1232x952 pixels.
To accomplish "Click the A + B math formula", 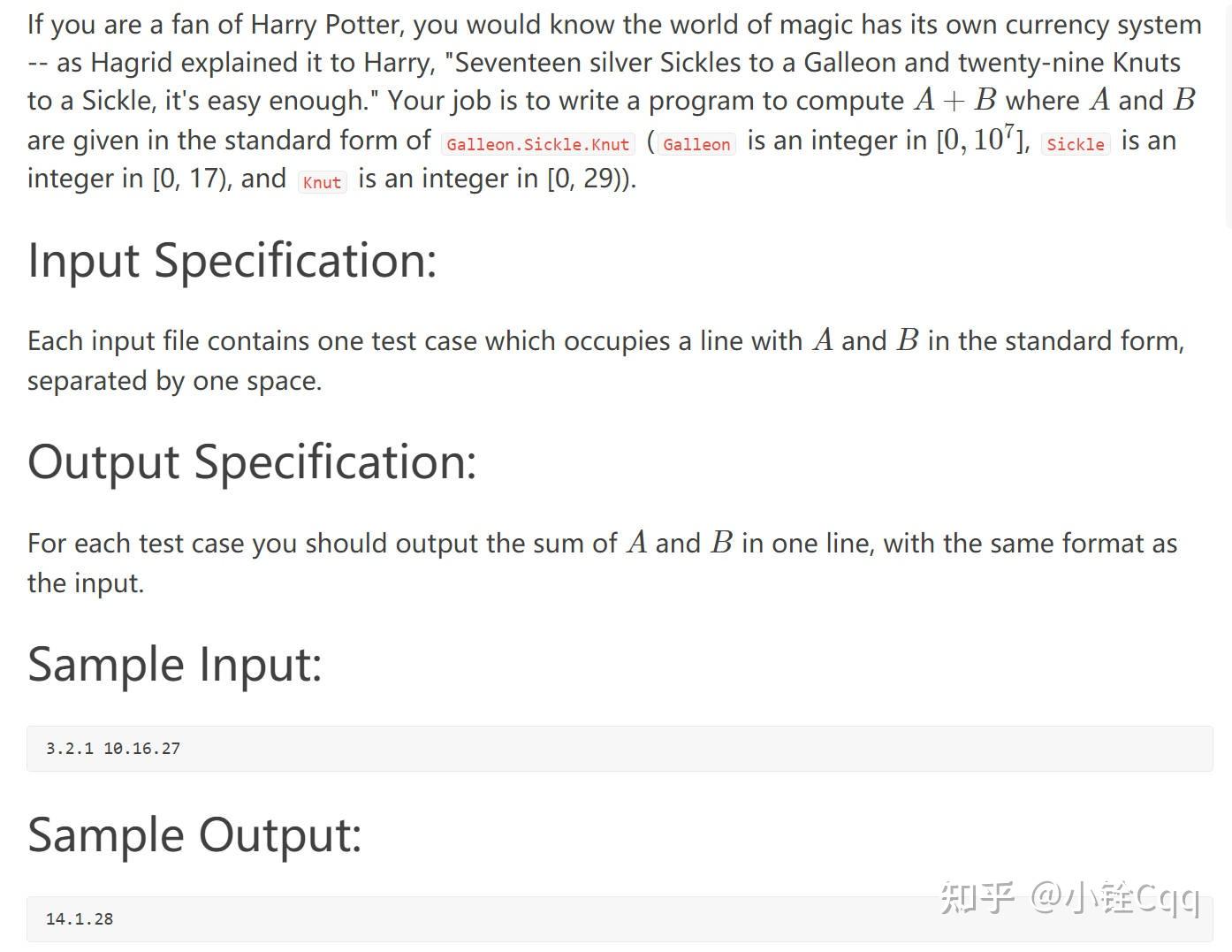I will [955, 100].
